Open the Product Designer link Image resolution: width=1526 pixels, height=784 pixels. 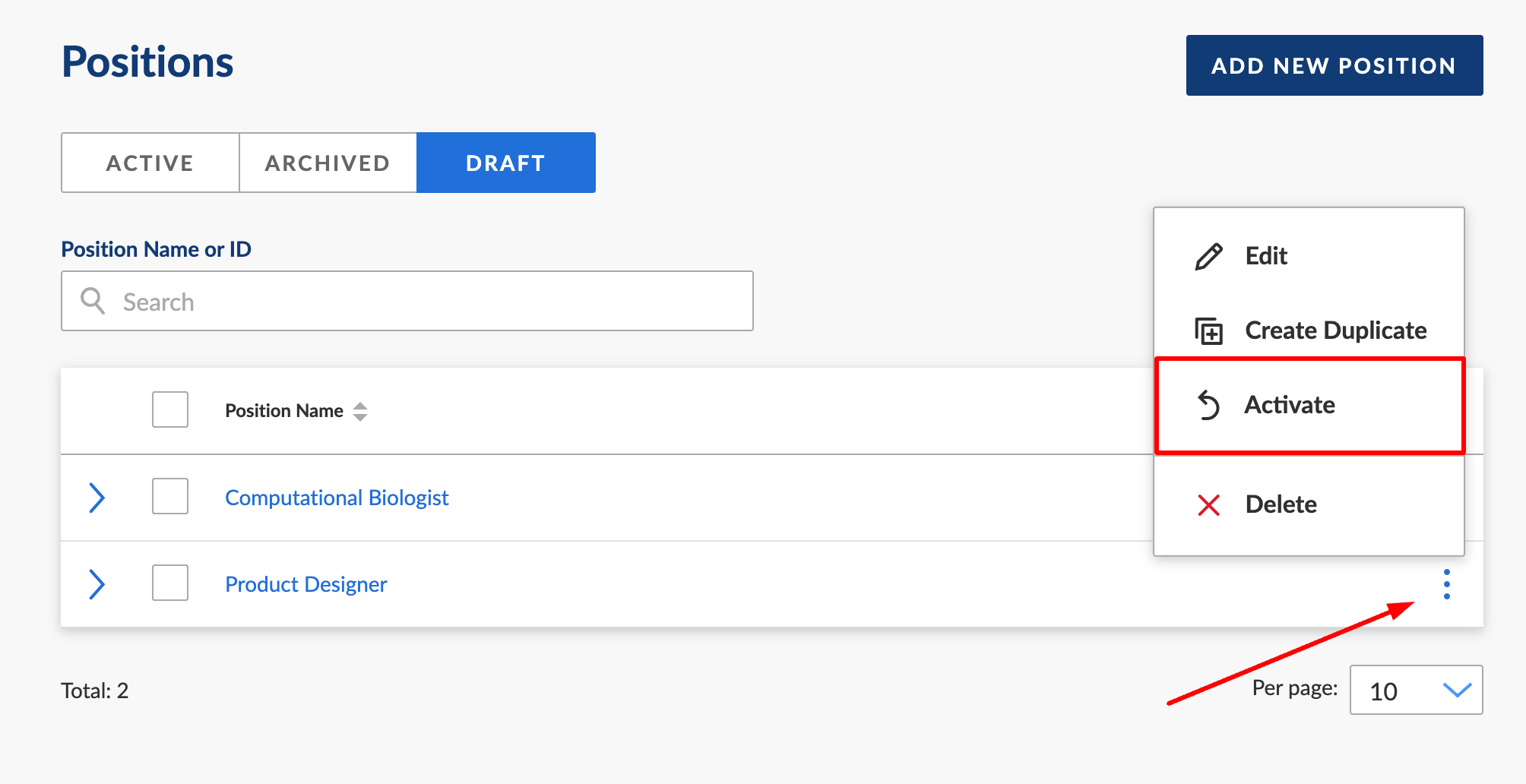coord(306,584)
